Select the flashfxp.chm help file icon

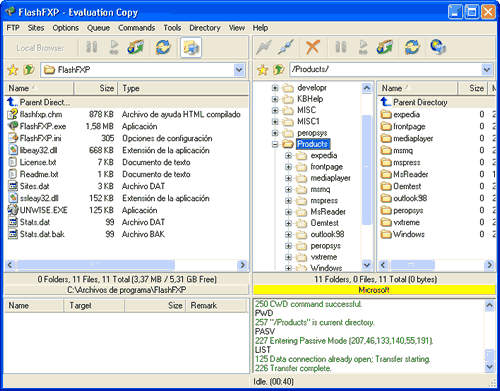coord(13,114)
